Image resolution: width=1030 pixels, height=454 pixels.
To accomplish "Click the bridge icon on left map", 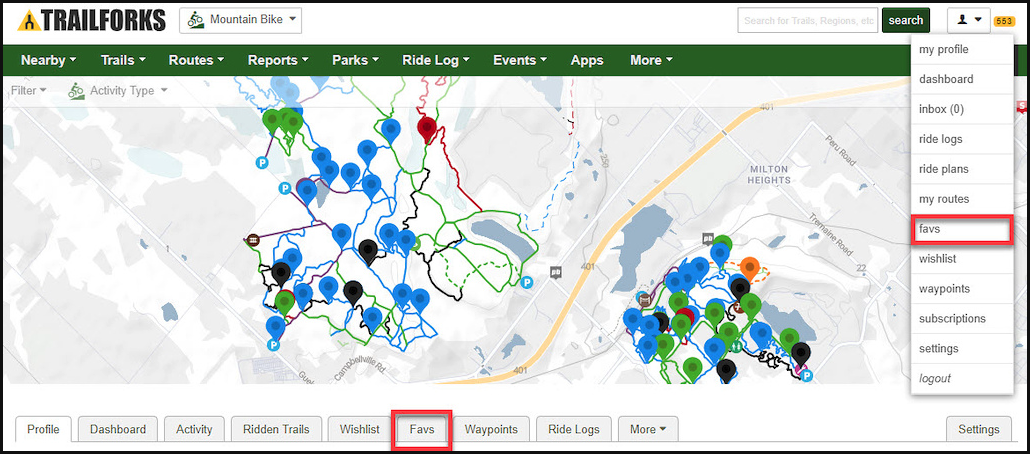I will 253,240.
